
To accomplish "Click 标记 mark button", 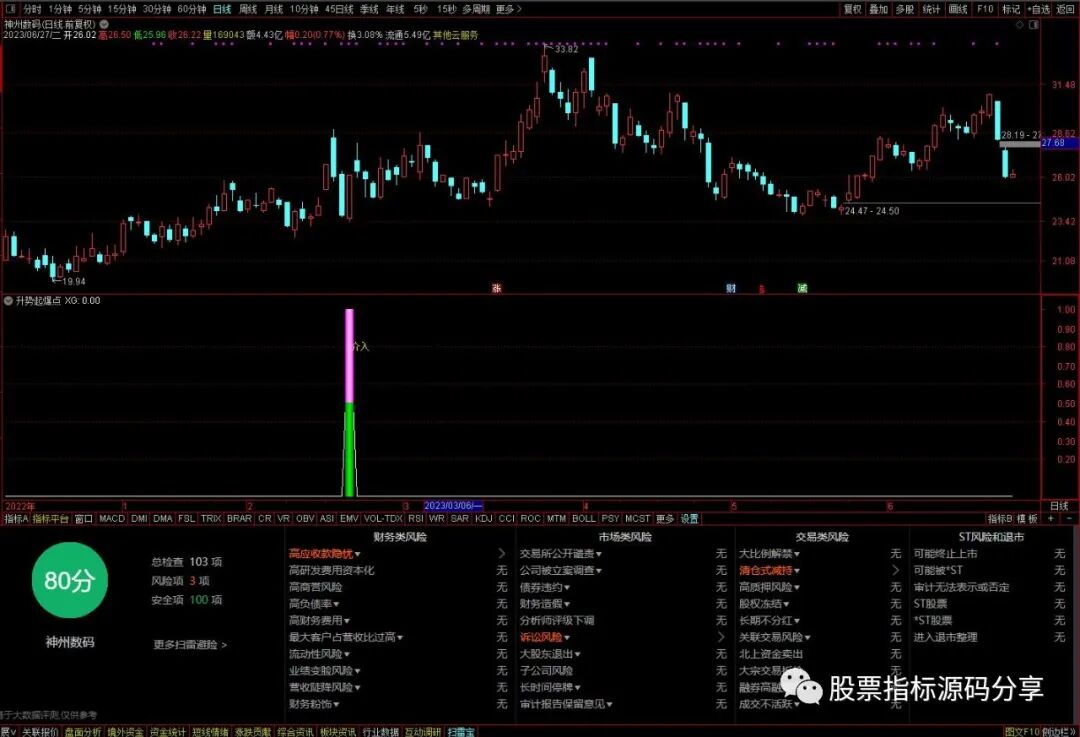I will (x=1011, y=9).
